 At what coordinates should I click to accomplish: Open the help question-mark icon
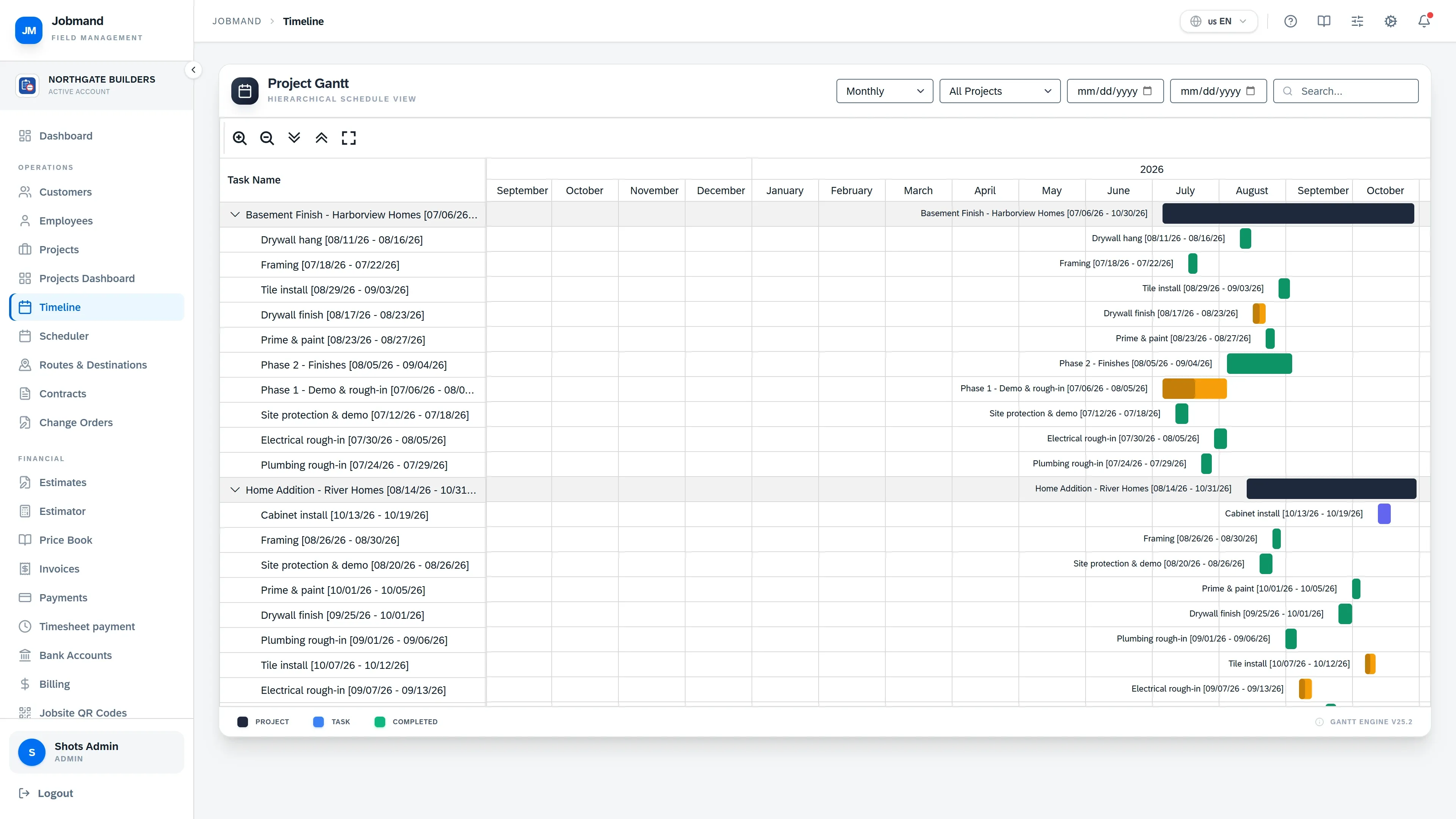pyautogui.click(x=1290, y=22)
